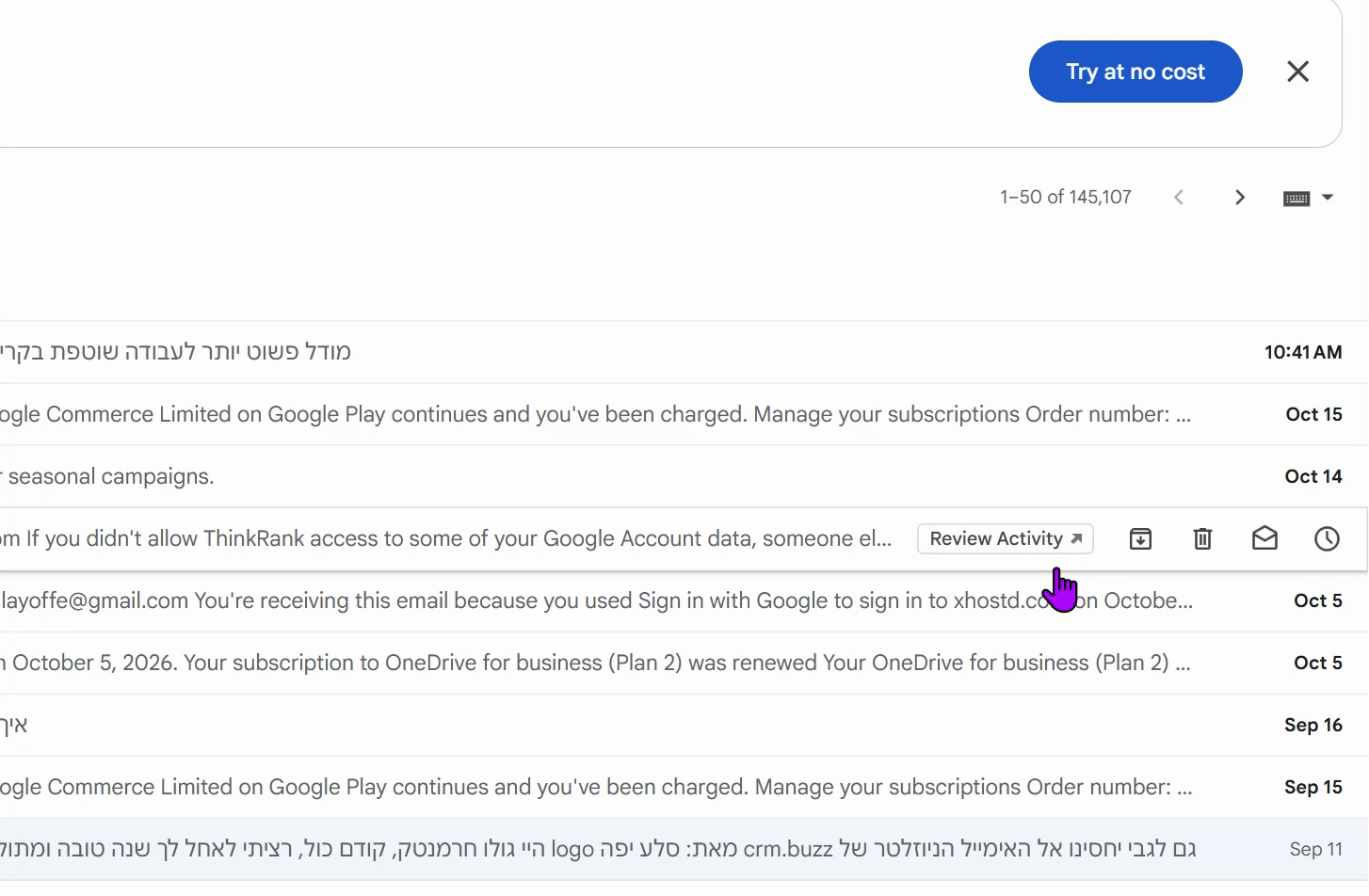
Task: Expand the input tools dropdown arrow
Action: (1328, 198)
